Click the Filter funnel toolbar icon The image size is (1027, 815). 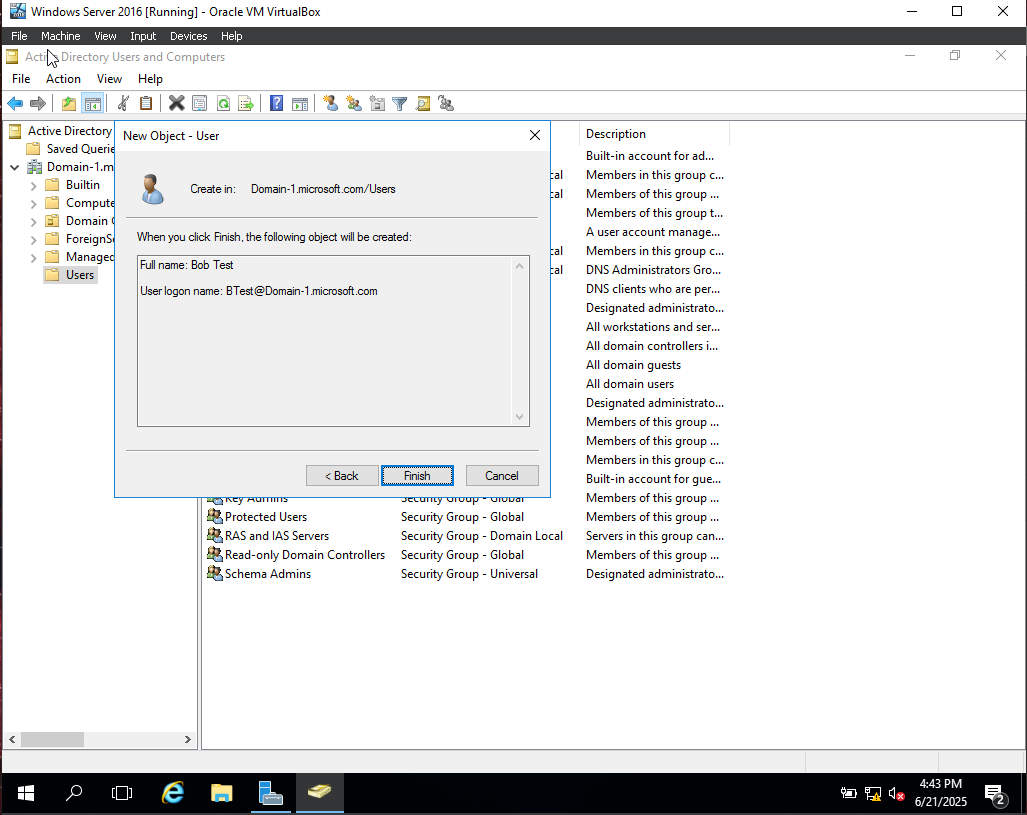[400, 104]
